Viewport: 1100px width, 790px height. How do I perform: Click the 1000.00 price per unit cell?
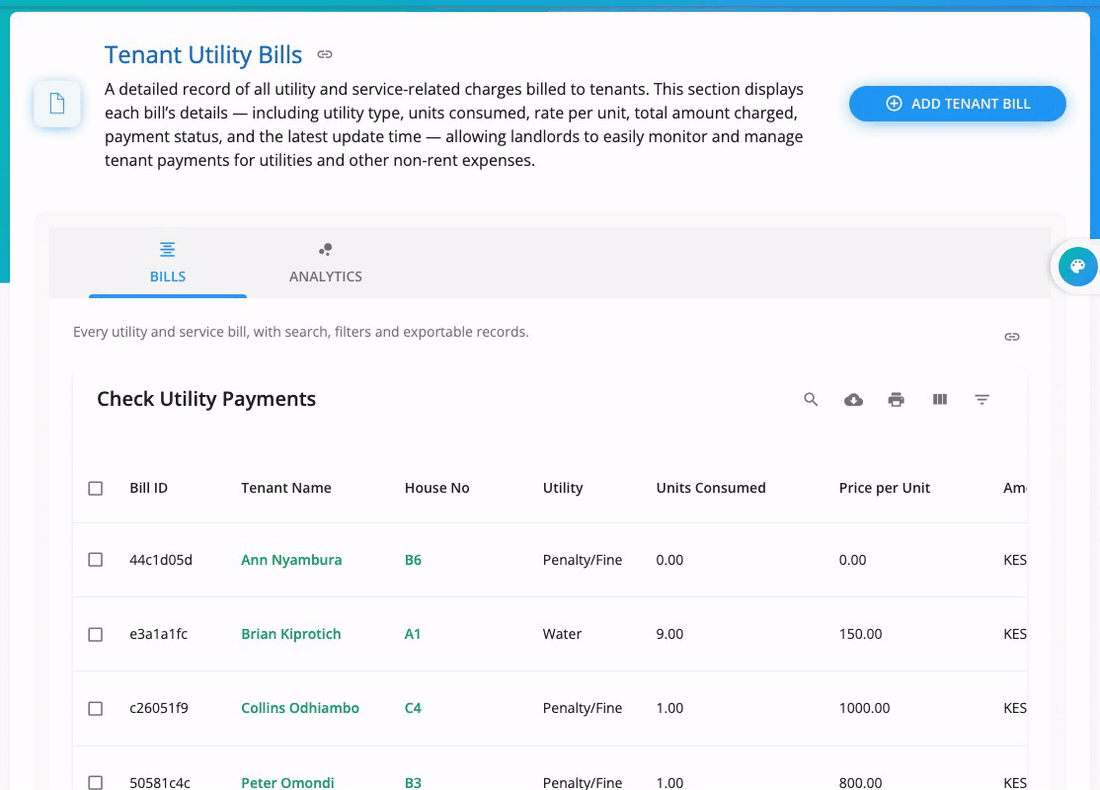(x=864, y=708)
